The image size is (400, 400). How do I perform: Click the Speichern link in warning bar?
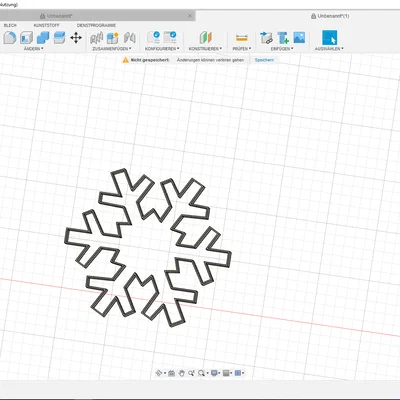pyautogui.click(x=264, y=60)
